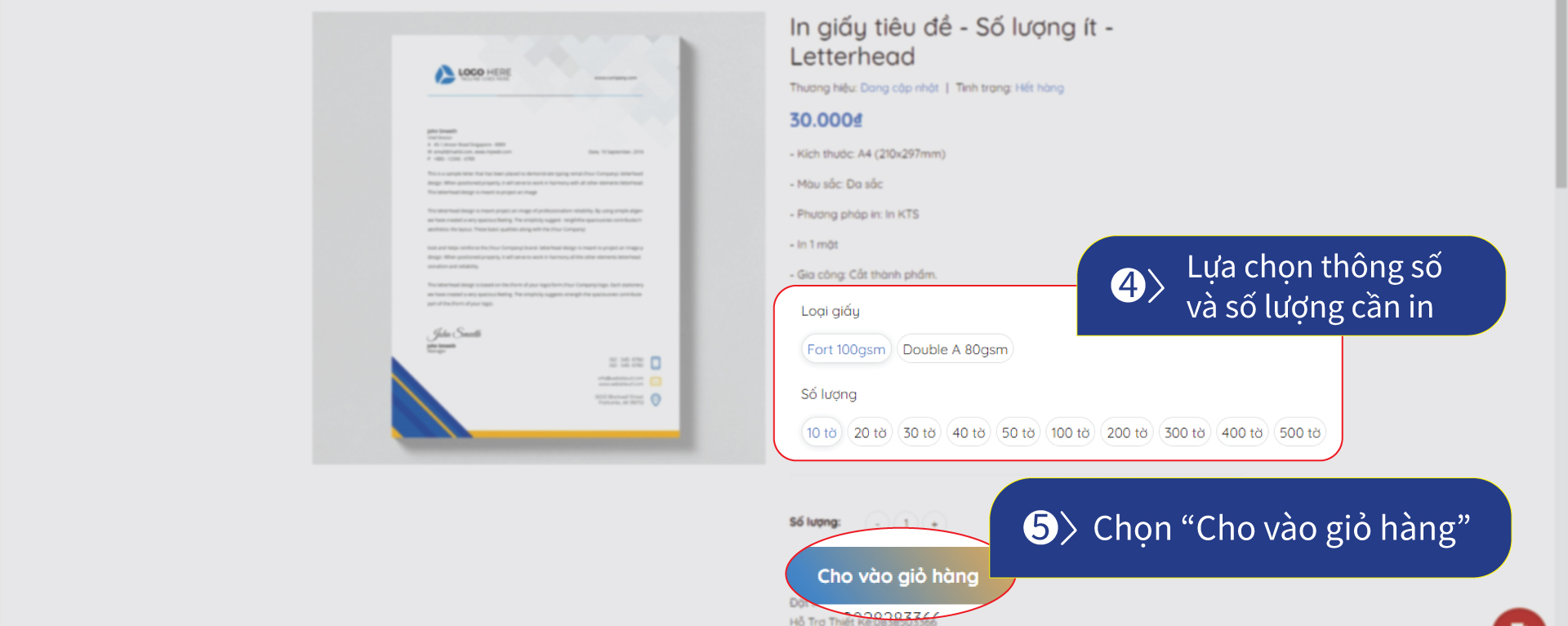Choose 20 tờ quantity option

tap(870, 433)
